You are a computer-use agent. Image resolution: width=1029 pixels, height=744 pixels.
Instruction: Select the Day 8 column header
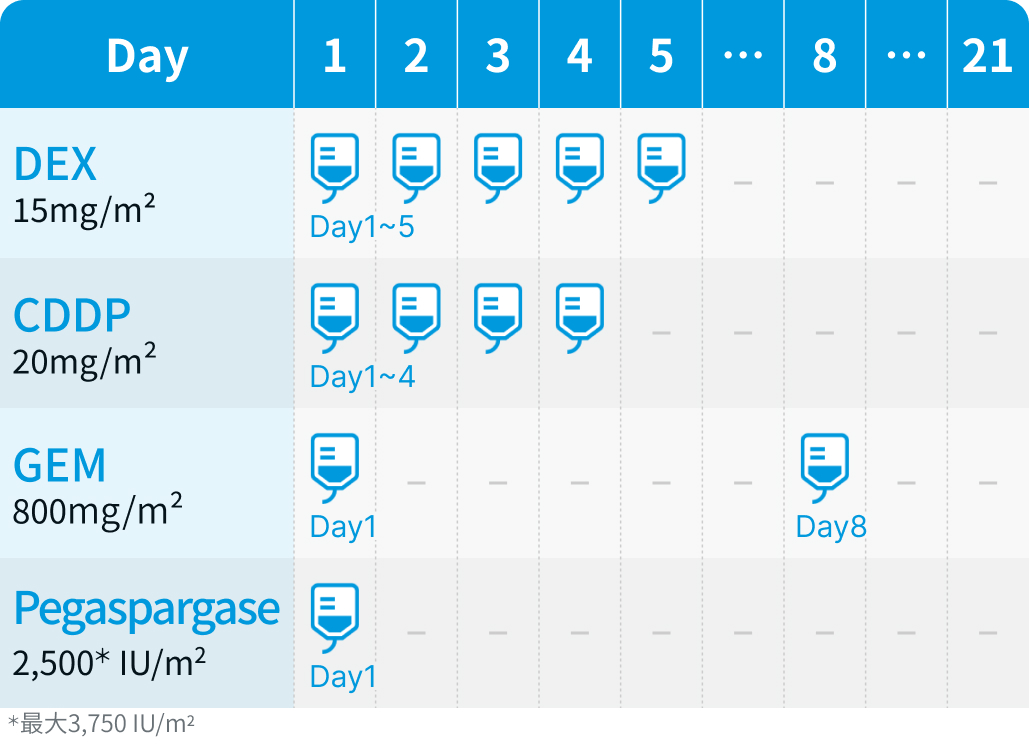825,54
